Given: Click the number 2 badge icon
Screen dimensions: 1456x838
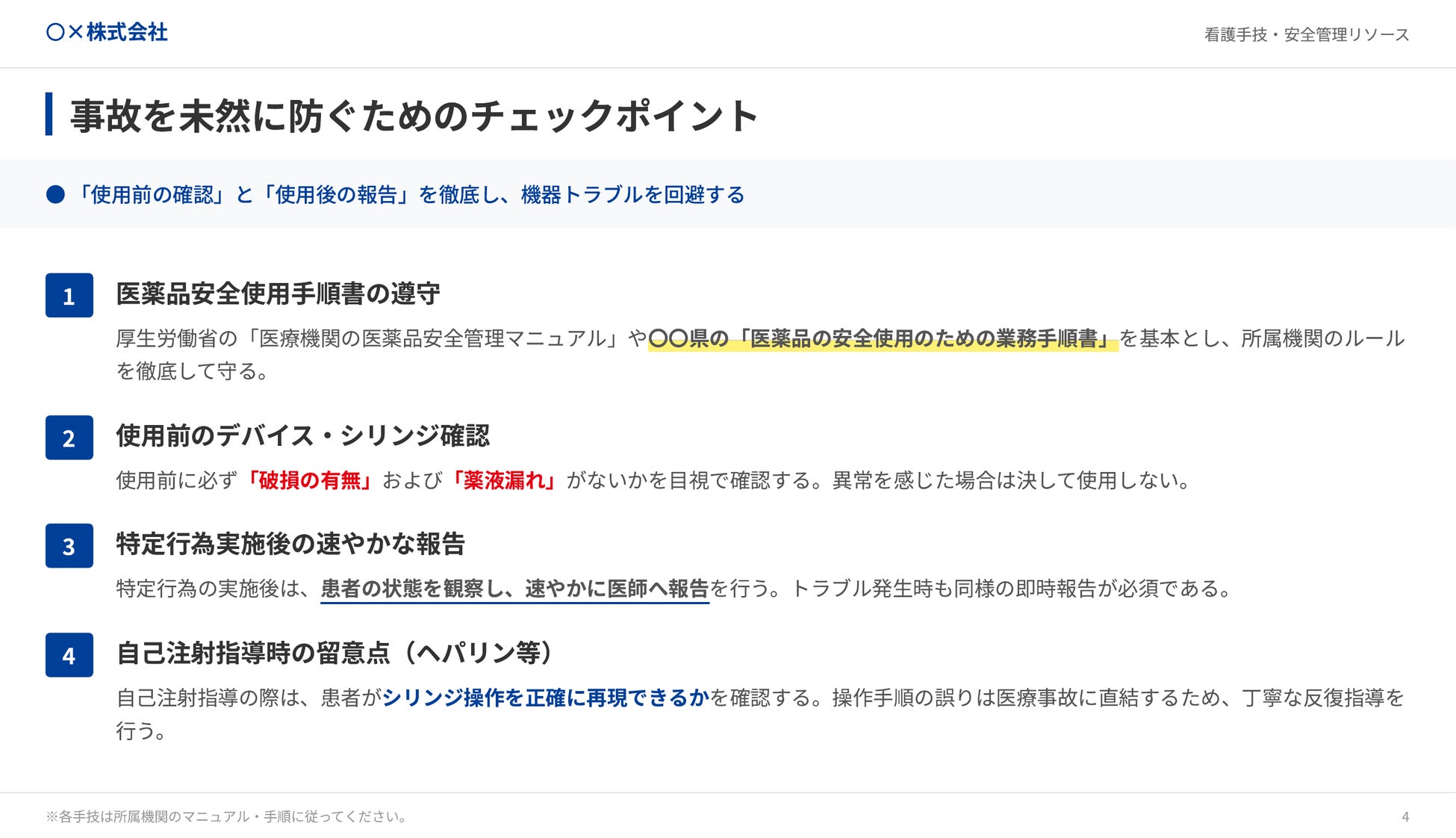Looking at the screenshot, I should pyautogui.click(x=69, y=438).
